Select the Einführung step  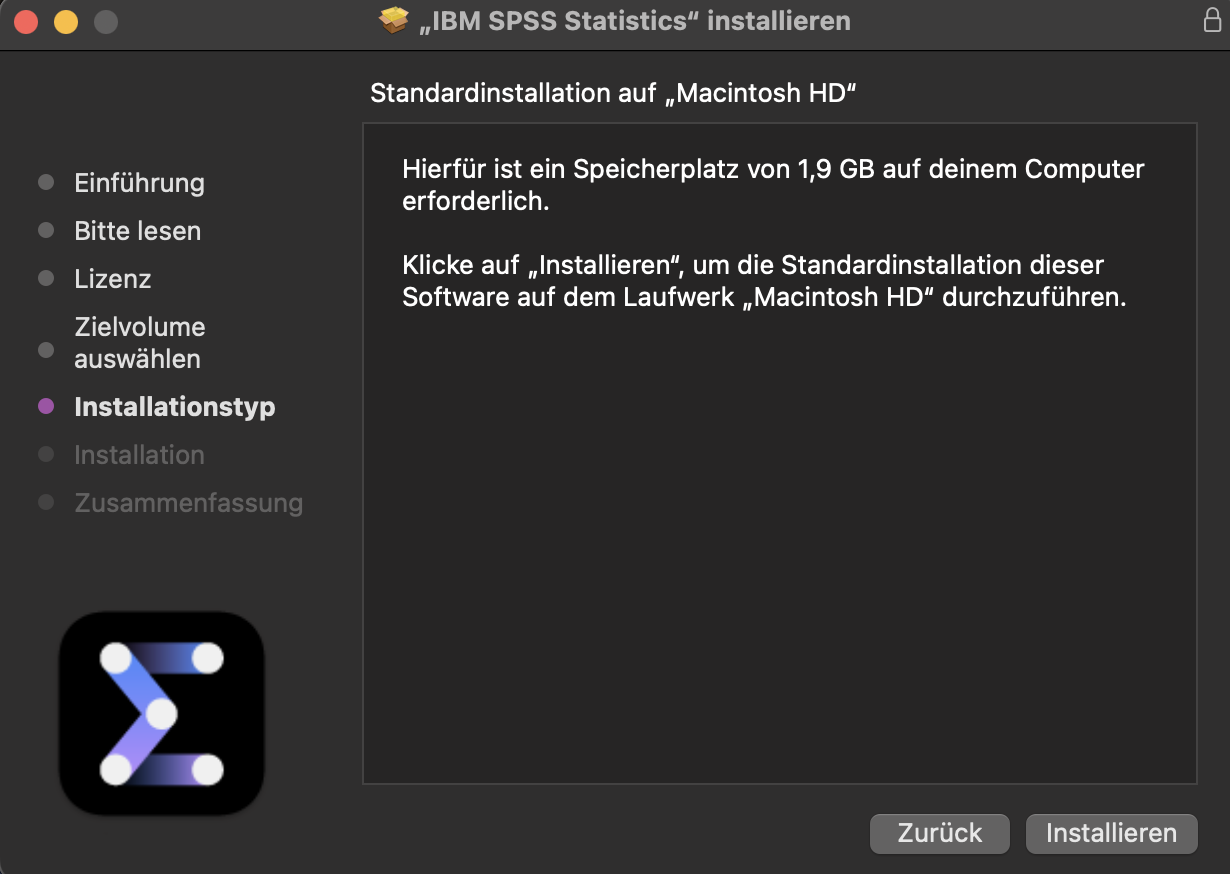click(x=139, y=183)
